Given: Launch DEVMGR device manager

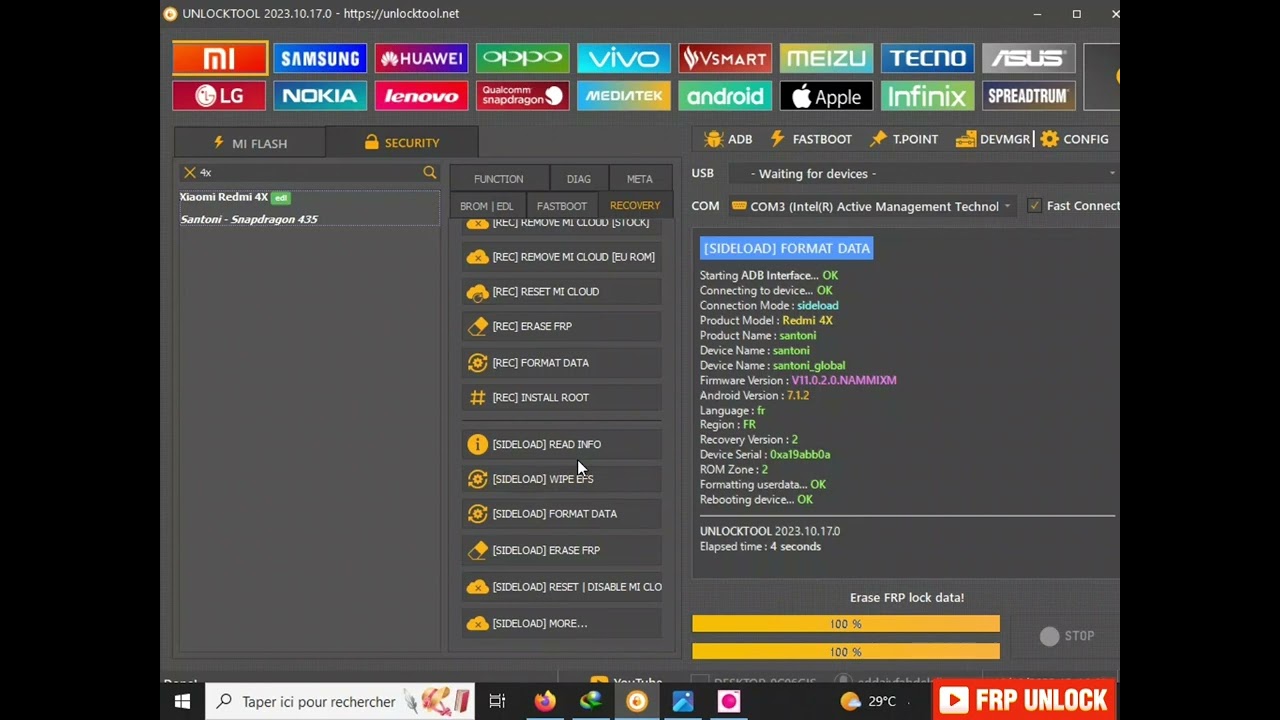Looking at the screenshot, I should pyautogui.click(x=993, y=139).
